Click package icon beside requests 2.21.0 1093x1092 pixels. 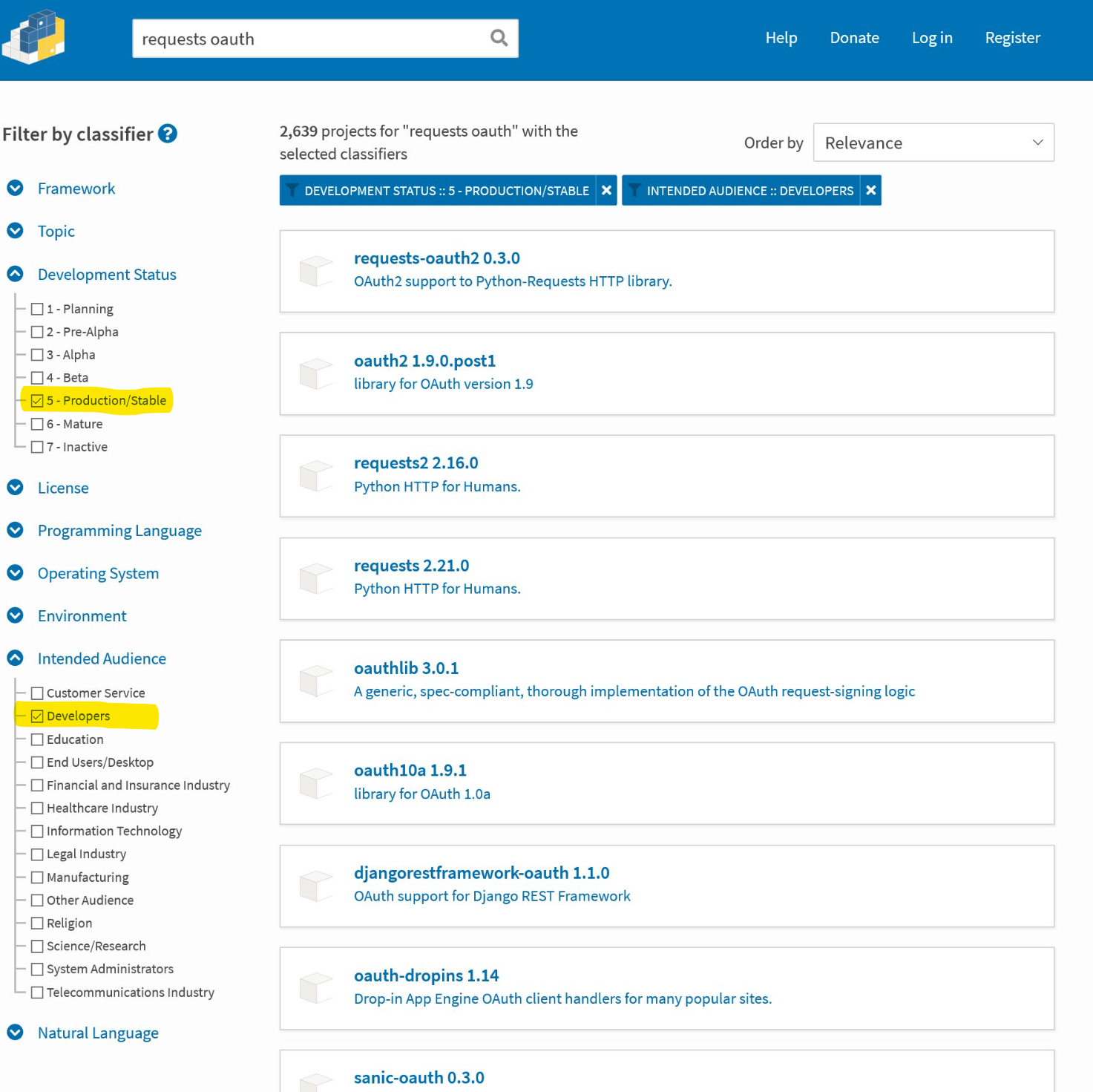click(317, 578)
